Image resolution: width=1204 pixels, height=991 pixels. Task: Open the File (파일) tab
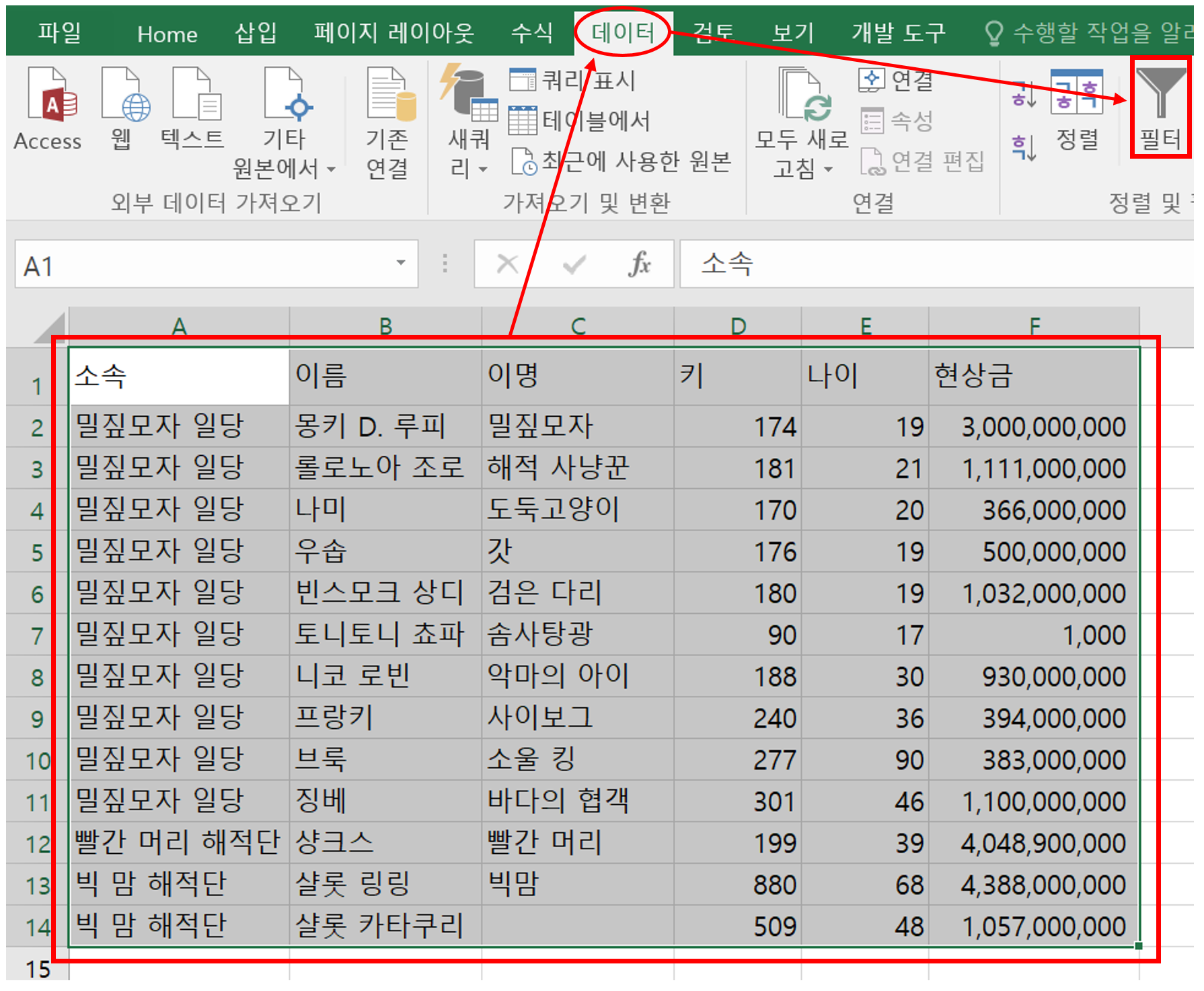pos(59,32)
